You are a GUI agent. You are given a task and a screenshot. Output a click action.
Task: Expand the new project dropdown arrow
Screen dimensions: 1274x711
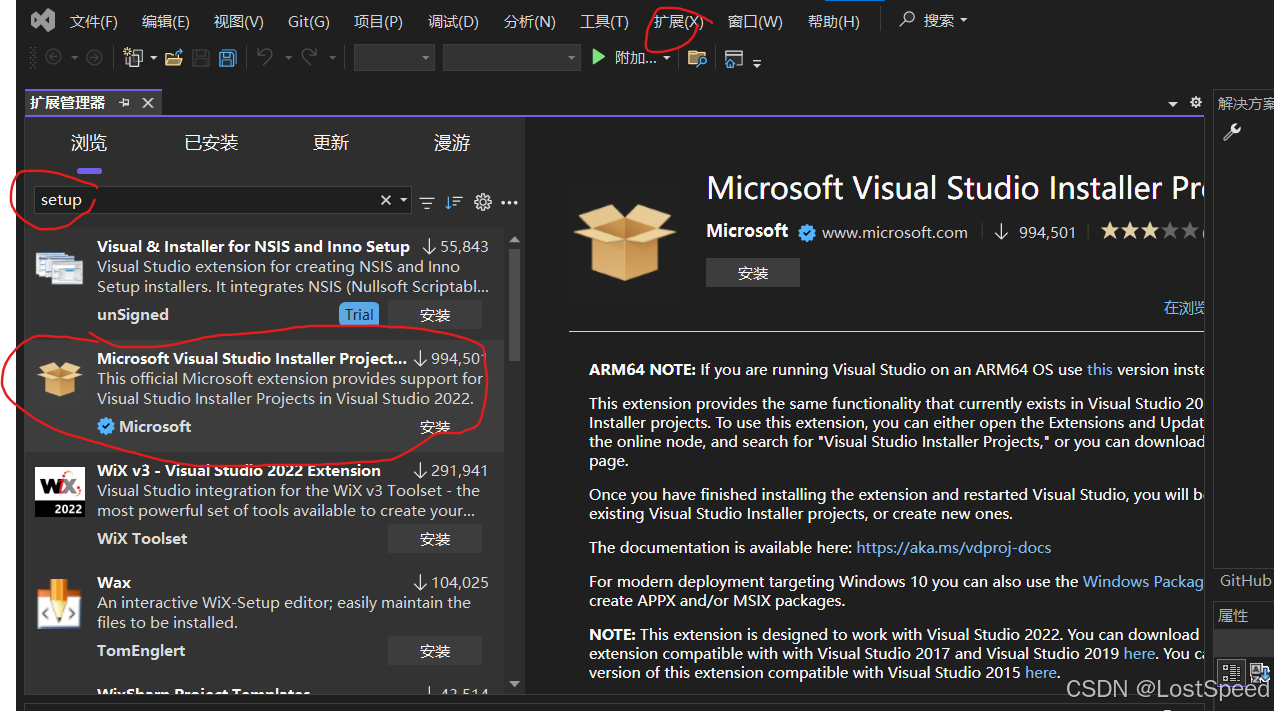point(153,58)
